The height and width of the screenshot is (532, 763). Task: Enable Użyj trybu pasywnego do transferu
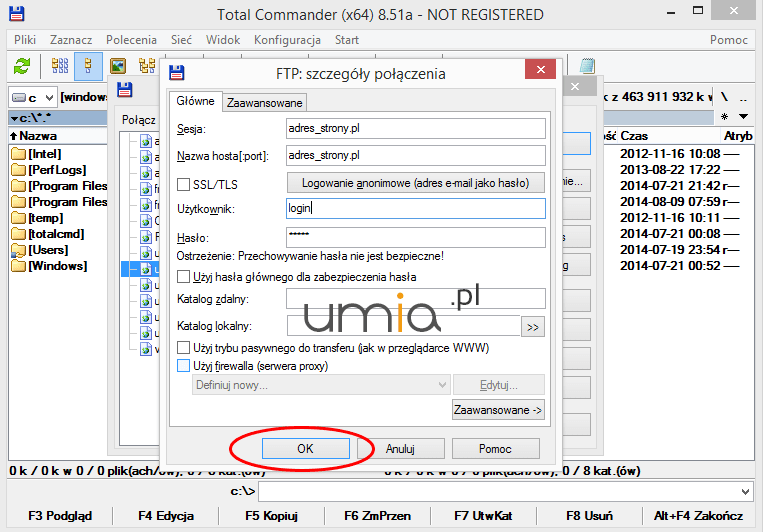click(x=183, y=348)
